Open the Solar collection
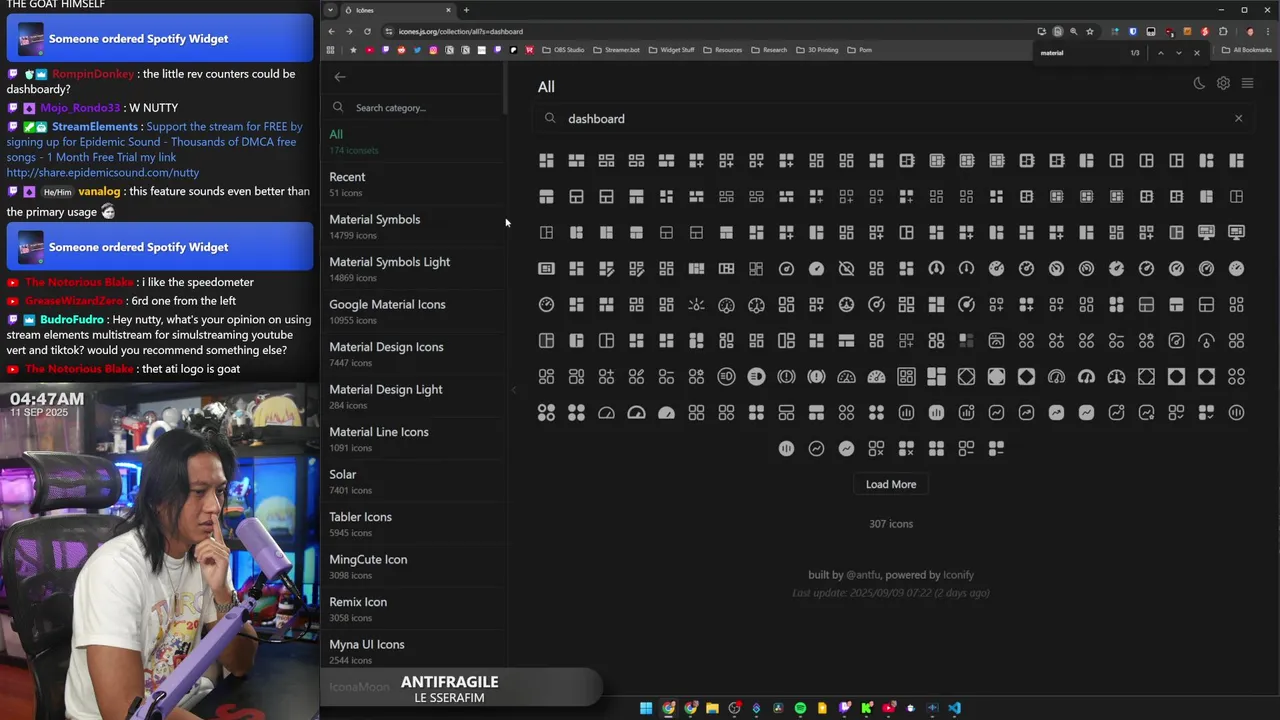The height and width of the screenshot is (720, 1280). 413,481
